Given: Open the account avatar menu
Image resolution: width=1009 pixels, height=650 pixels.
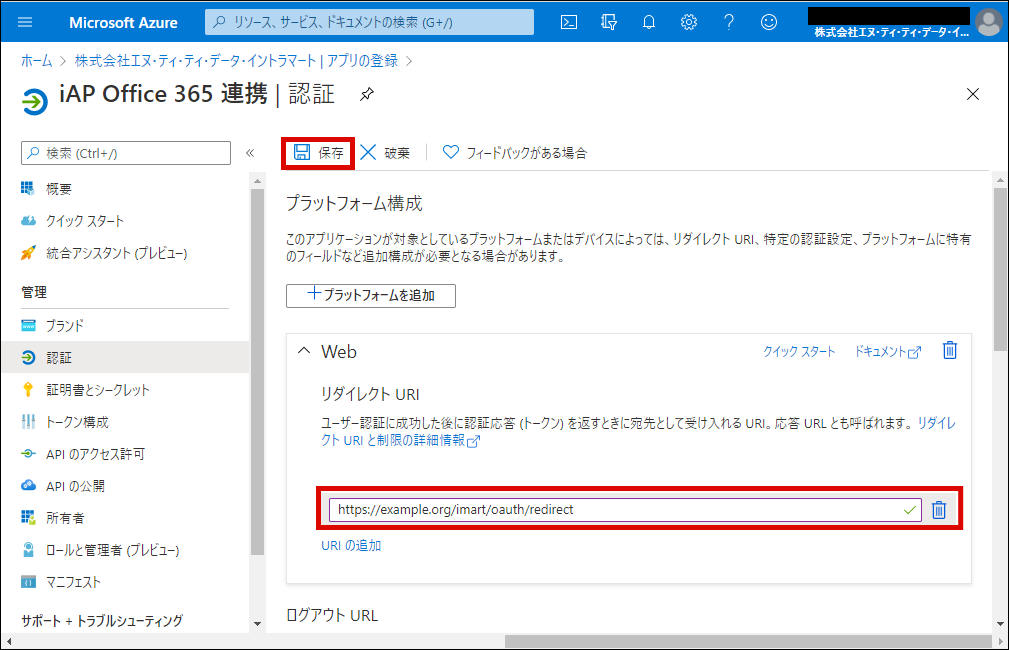Looking at the screenshot, I should coord(988,23).
